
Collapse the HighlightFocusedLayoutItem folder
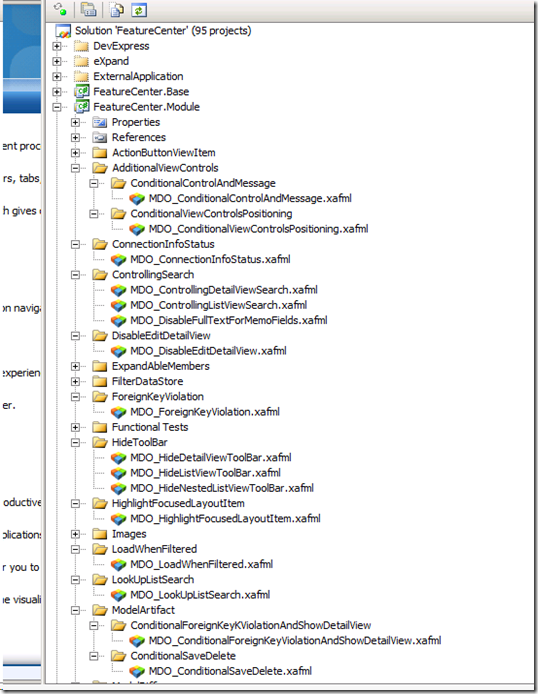point(75,504)
